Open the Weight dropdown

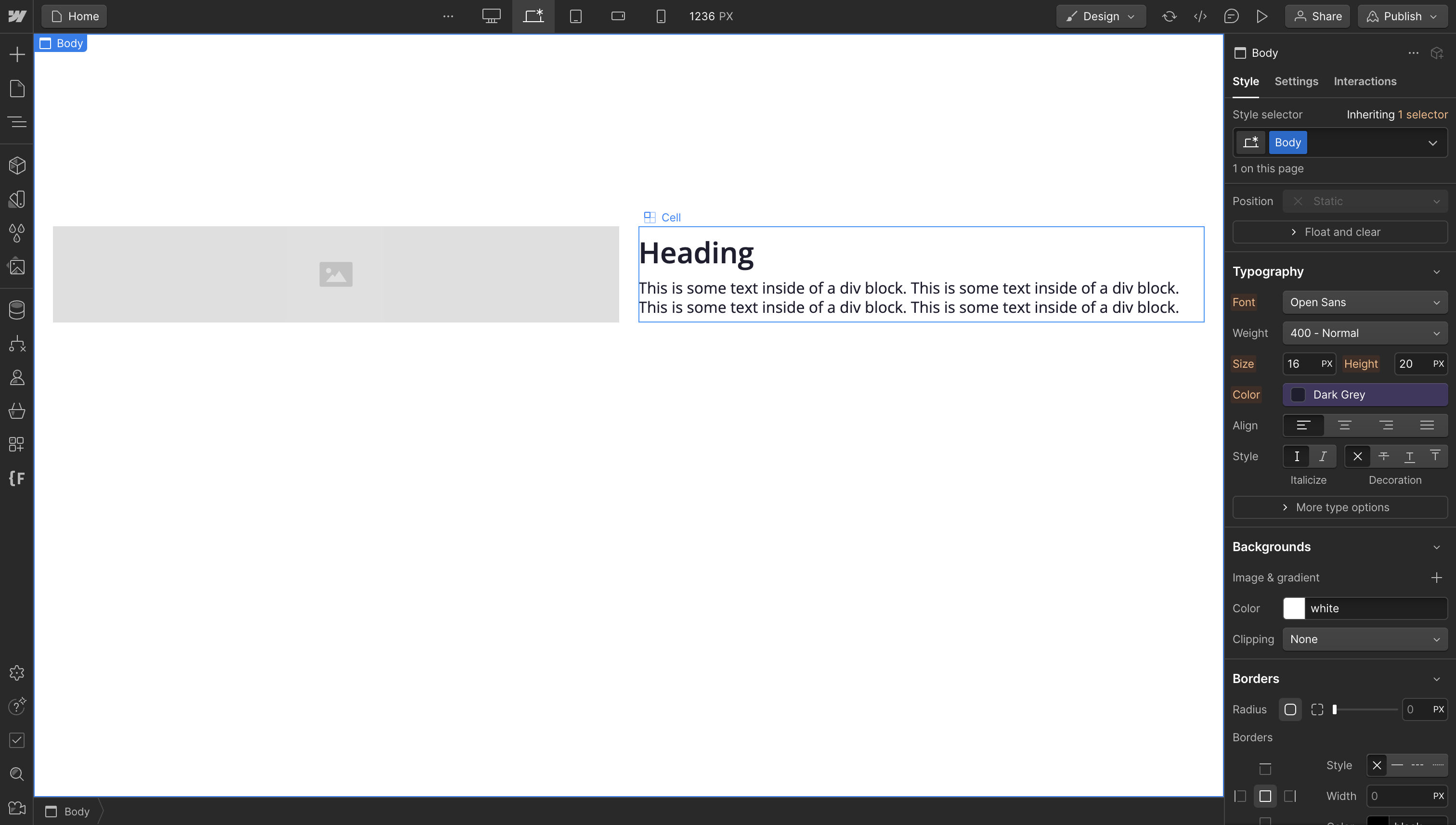tap(1364, 333)
